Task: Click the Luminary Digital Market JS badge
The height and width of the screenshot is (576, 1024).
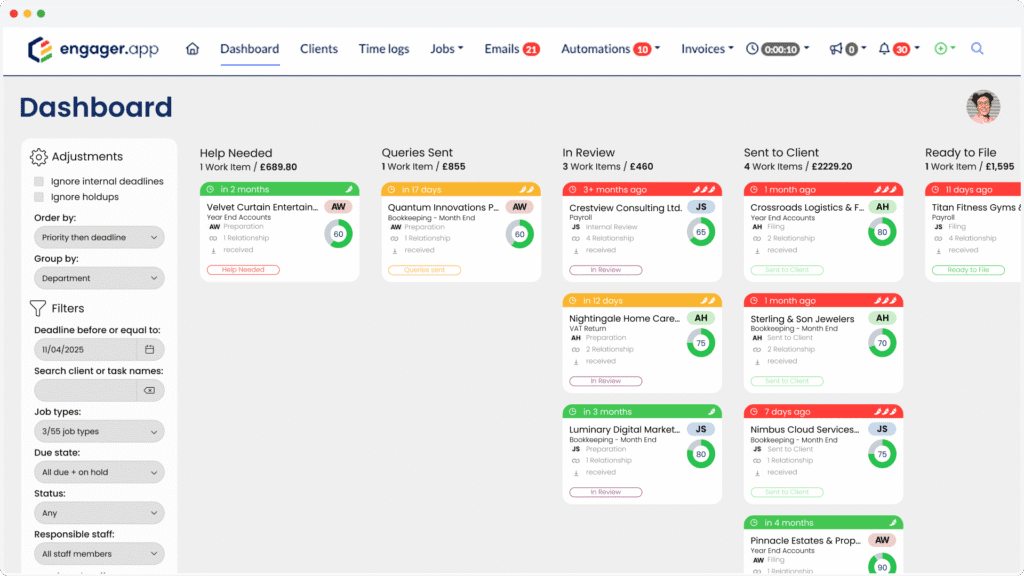Action: coord(701,429)
